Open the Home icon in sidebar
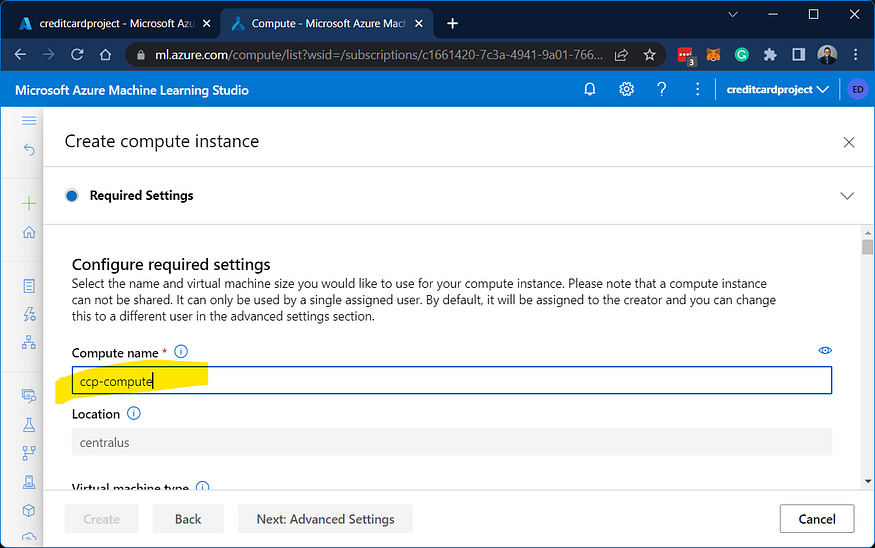The image size is (875, 548). [29, 232]
